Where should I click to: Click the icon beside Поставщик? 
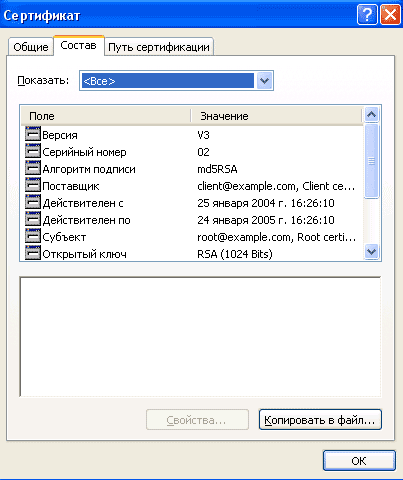(33, 185)
